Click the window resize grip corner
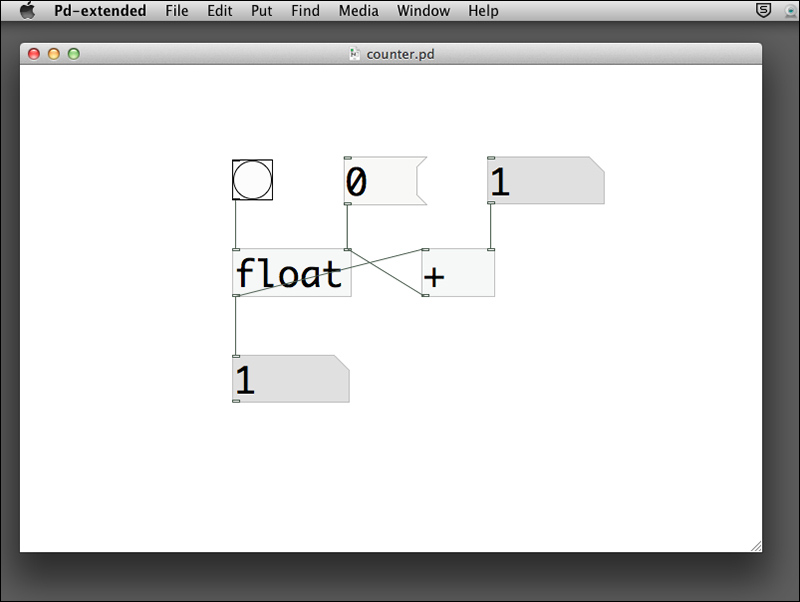The width and height of the screenshot is (800, 602). [755, 545]
